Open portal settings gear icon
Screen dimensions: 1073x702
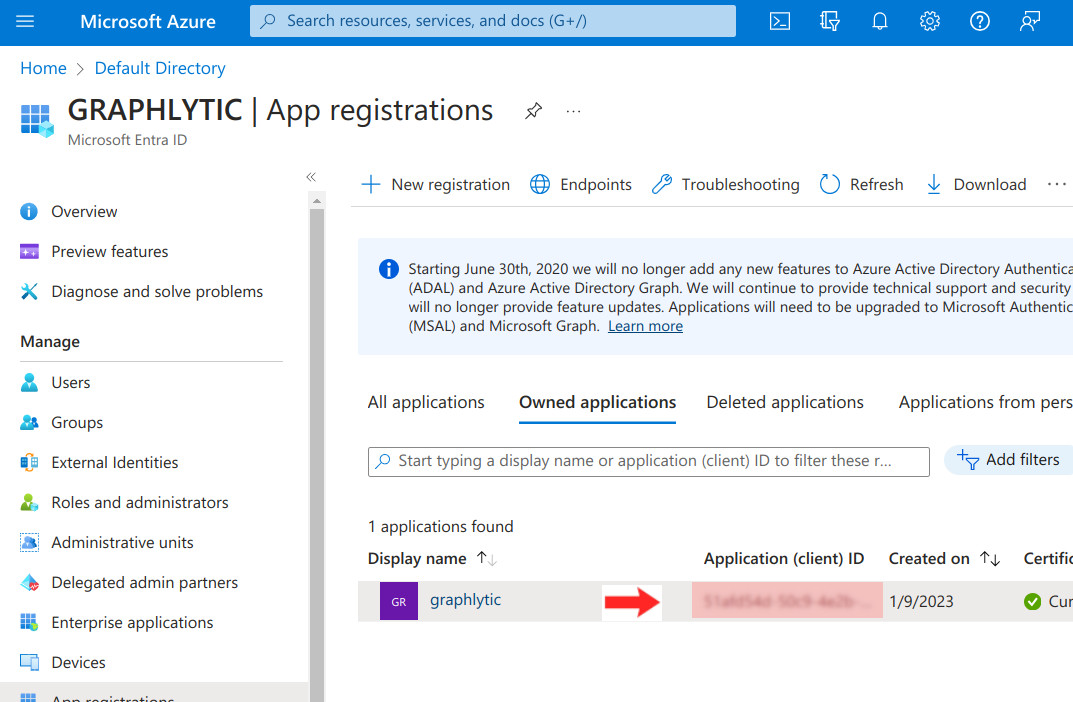[x=930, y=21]
